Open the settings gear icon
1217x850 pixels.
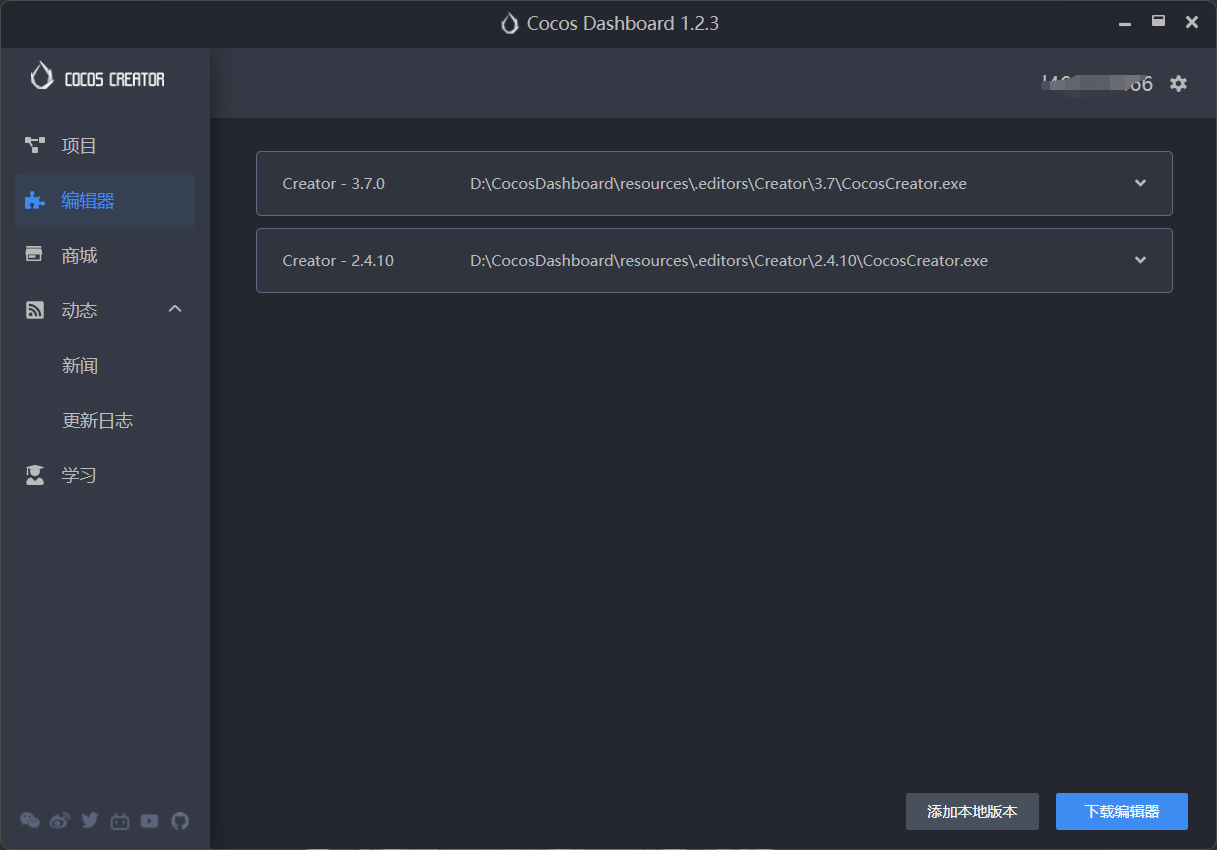(1178, 84)
